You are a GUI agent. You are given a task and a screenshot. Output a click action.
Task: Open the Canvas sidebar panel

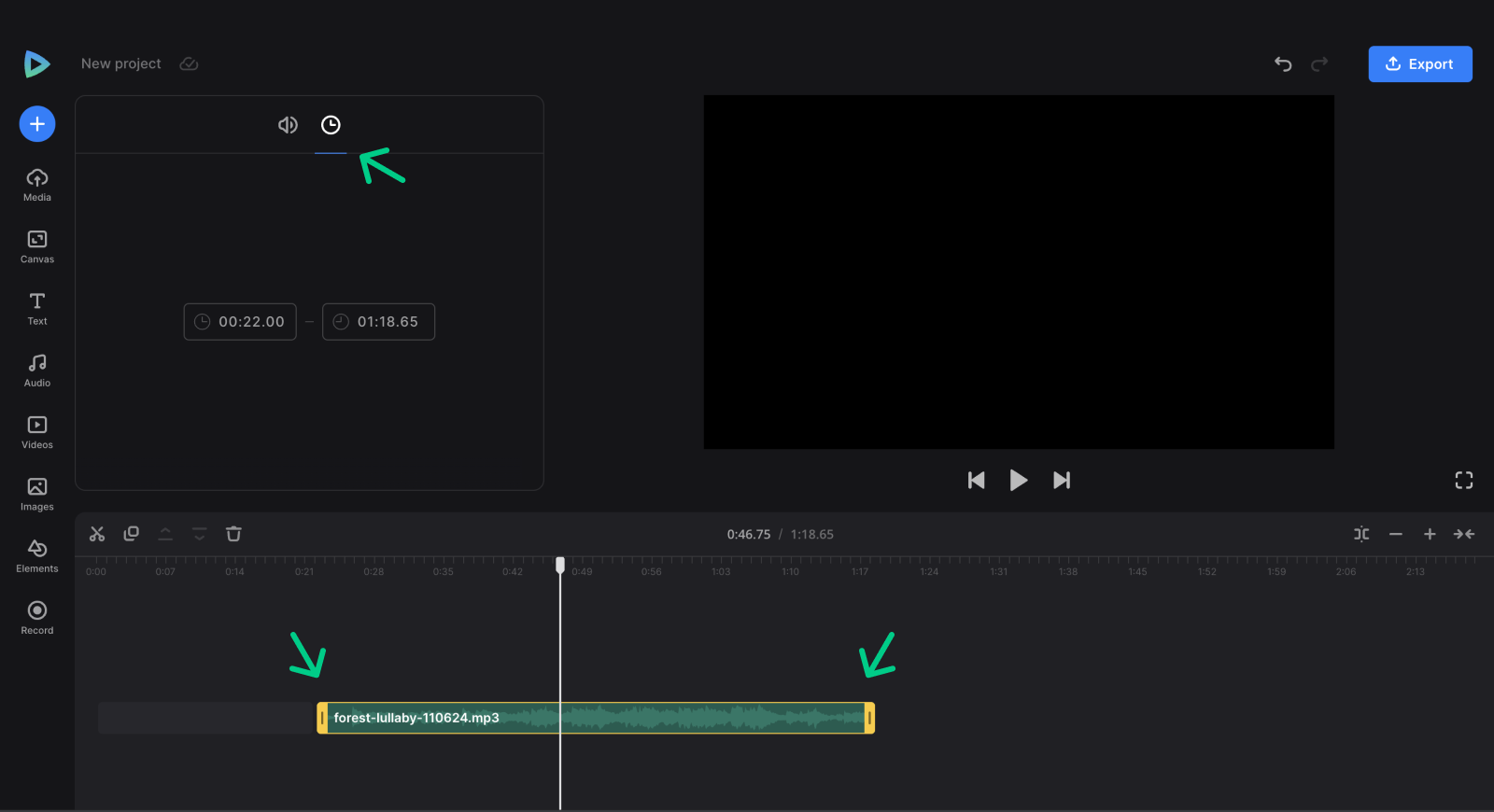point(37,247)
